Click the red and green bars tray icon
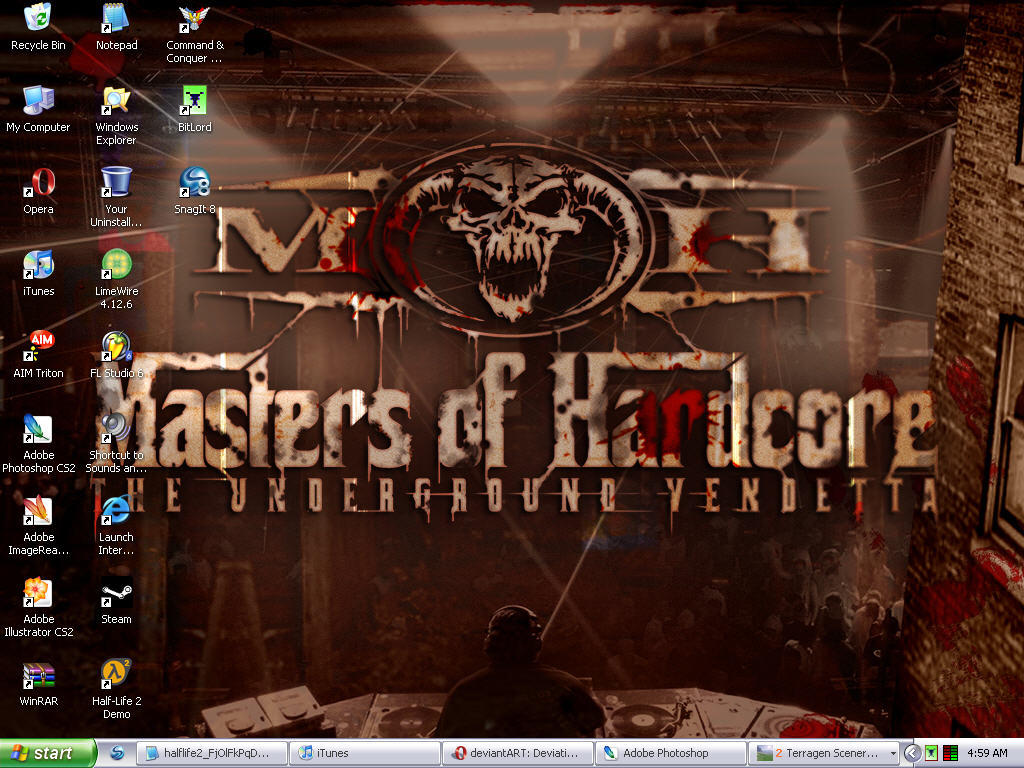The image size is (1024, 768). [x=950, y=753]
